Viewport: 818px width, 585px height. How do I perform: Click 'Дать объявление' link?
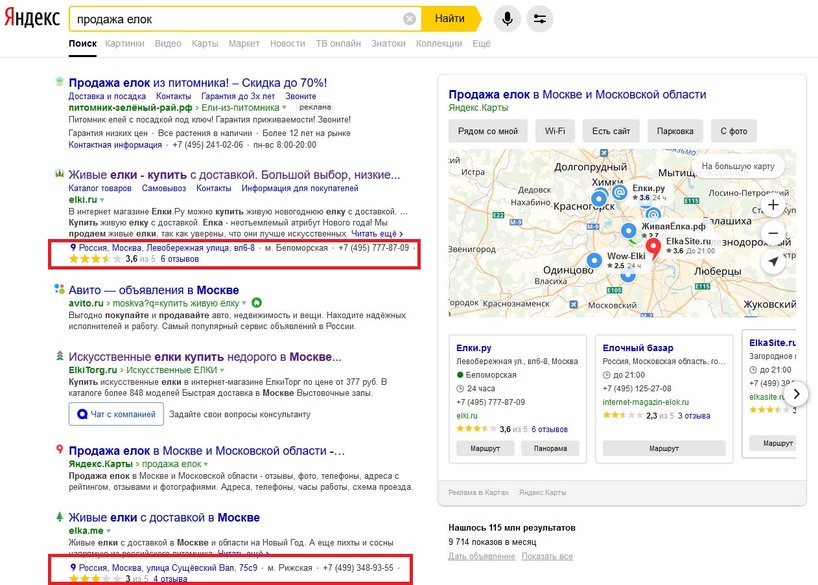482,556
